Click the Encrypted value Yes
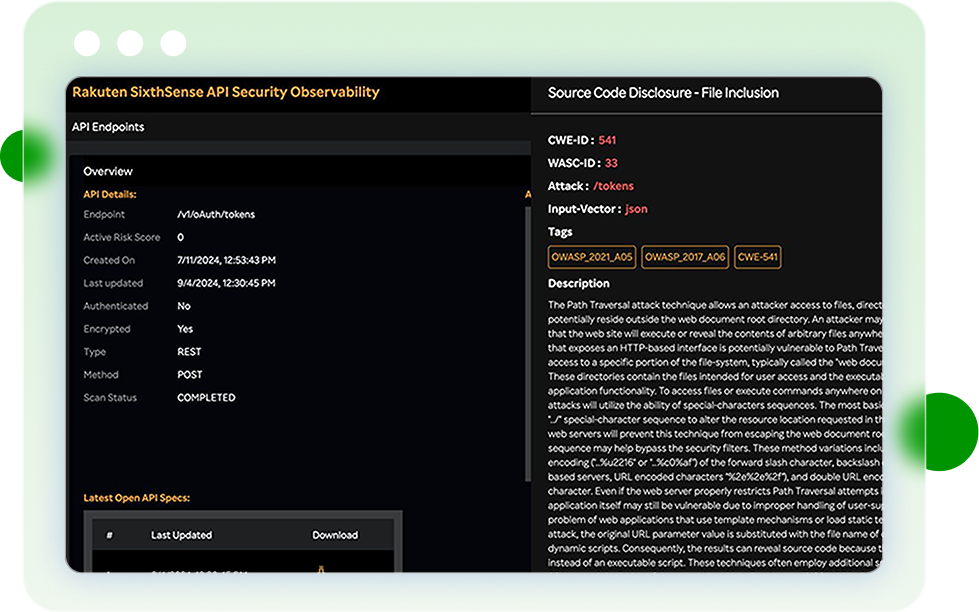This screenshot has width=979, height=612. pyautogui.click(x=185, y=328)
